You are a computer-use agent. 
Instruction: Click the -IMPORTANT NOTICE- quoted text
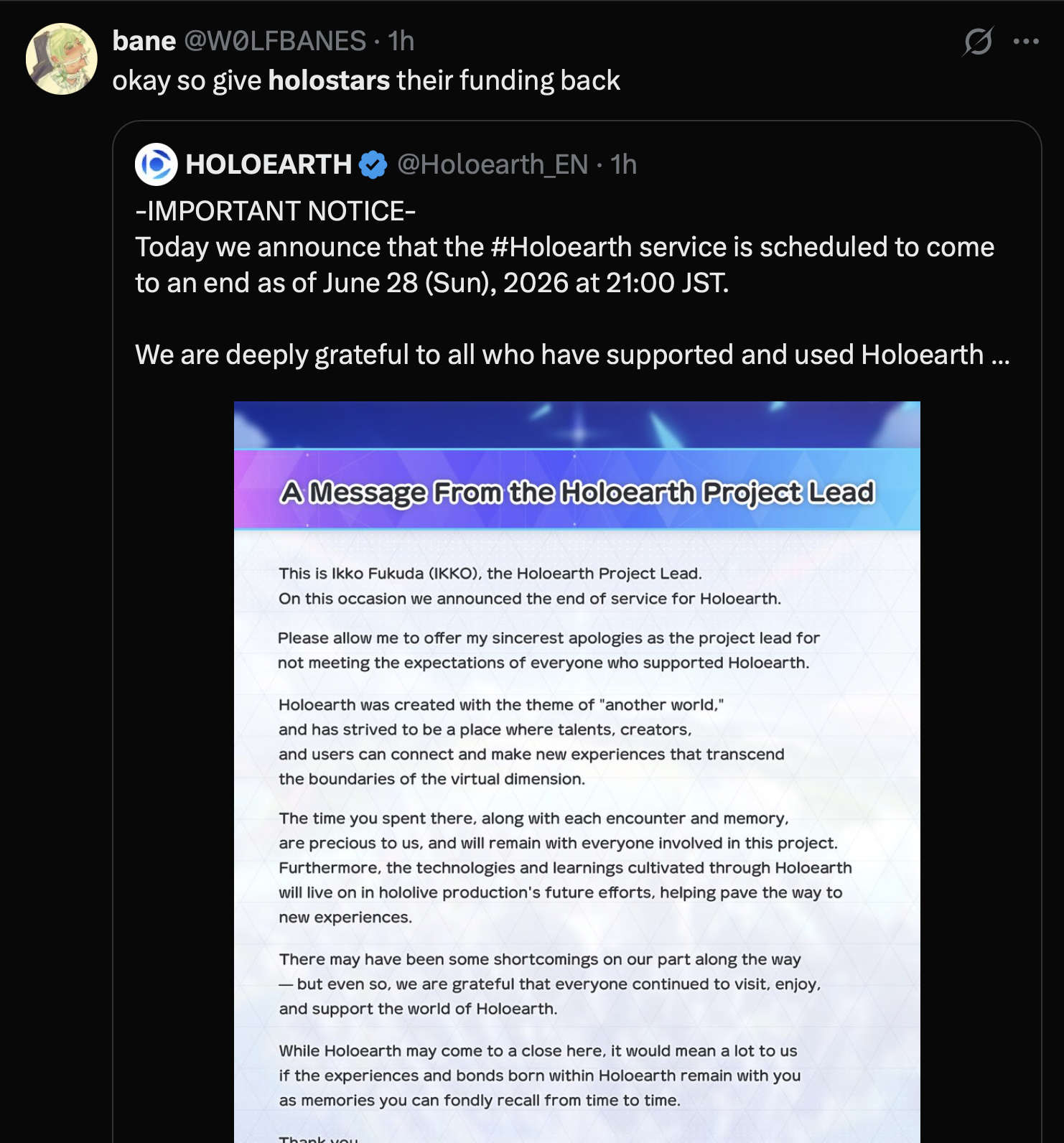276,211
